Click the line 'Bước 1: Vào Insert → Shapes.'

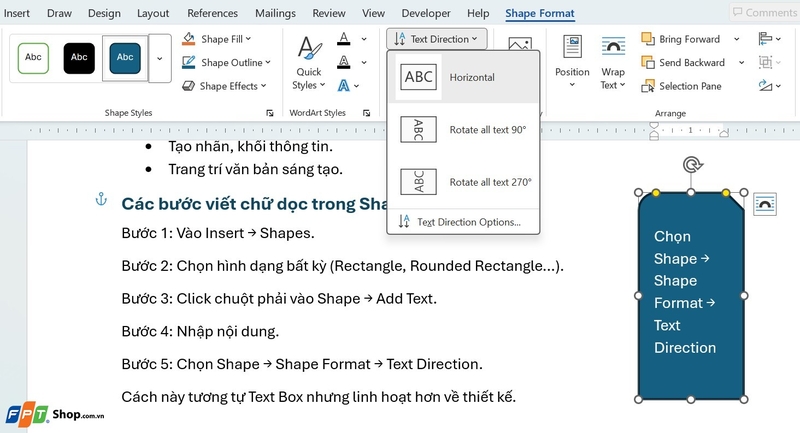[218, 233]
